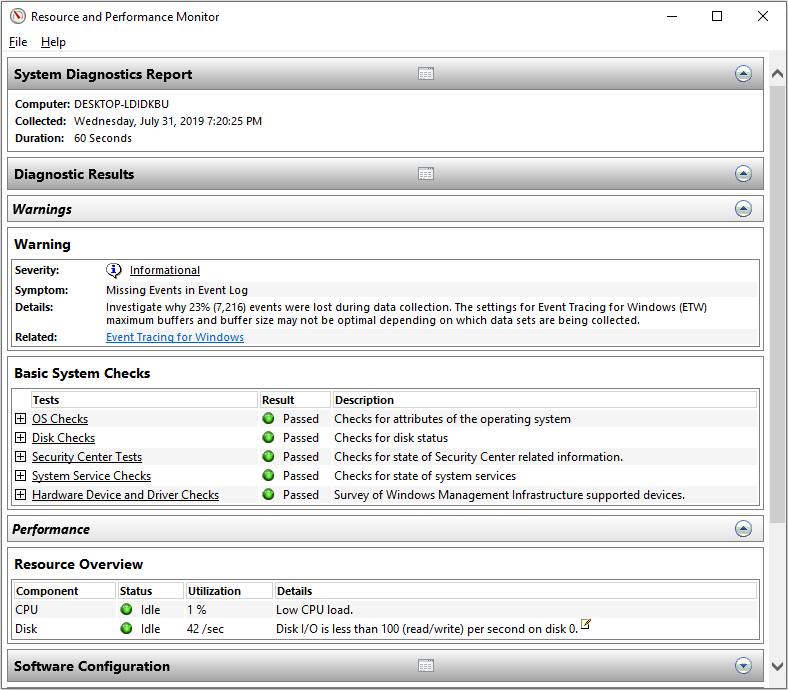The width and height of the screenshot is (788, 690).
Task: Click the edit note icon beside Disk details
Action: coord(585,624)
